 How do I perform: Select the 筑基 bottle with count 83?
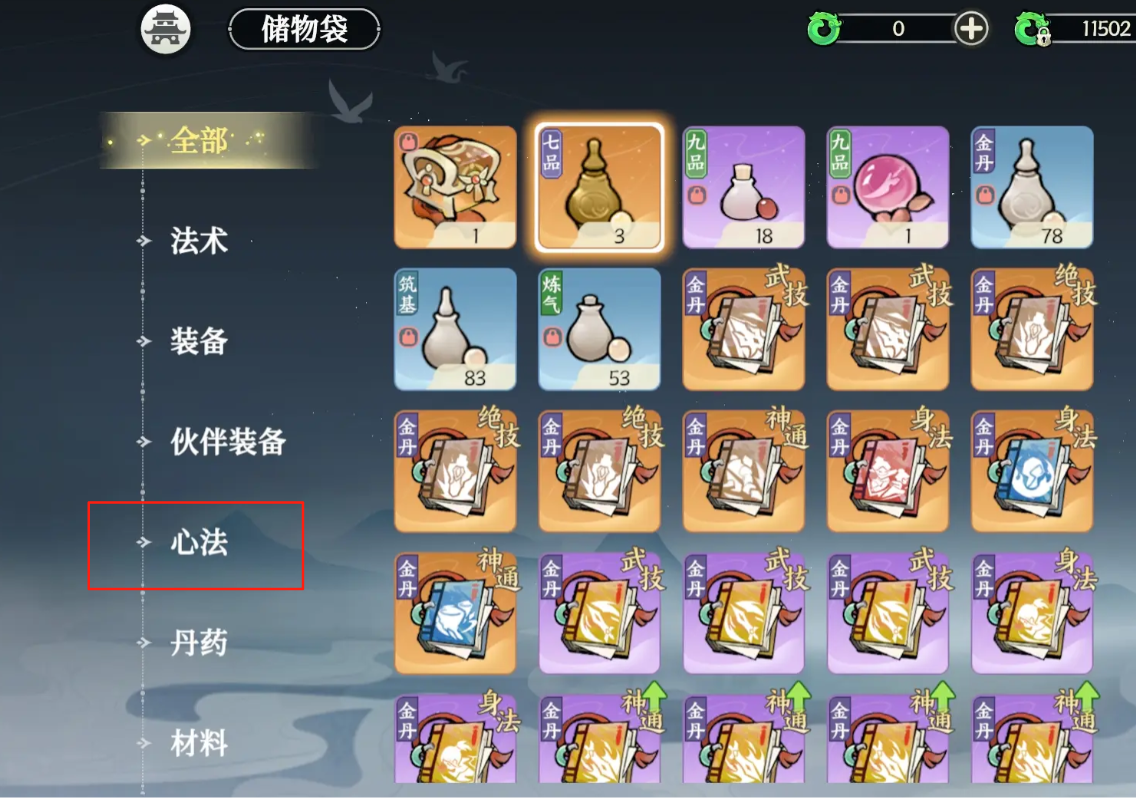click(455, 329)
